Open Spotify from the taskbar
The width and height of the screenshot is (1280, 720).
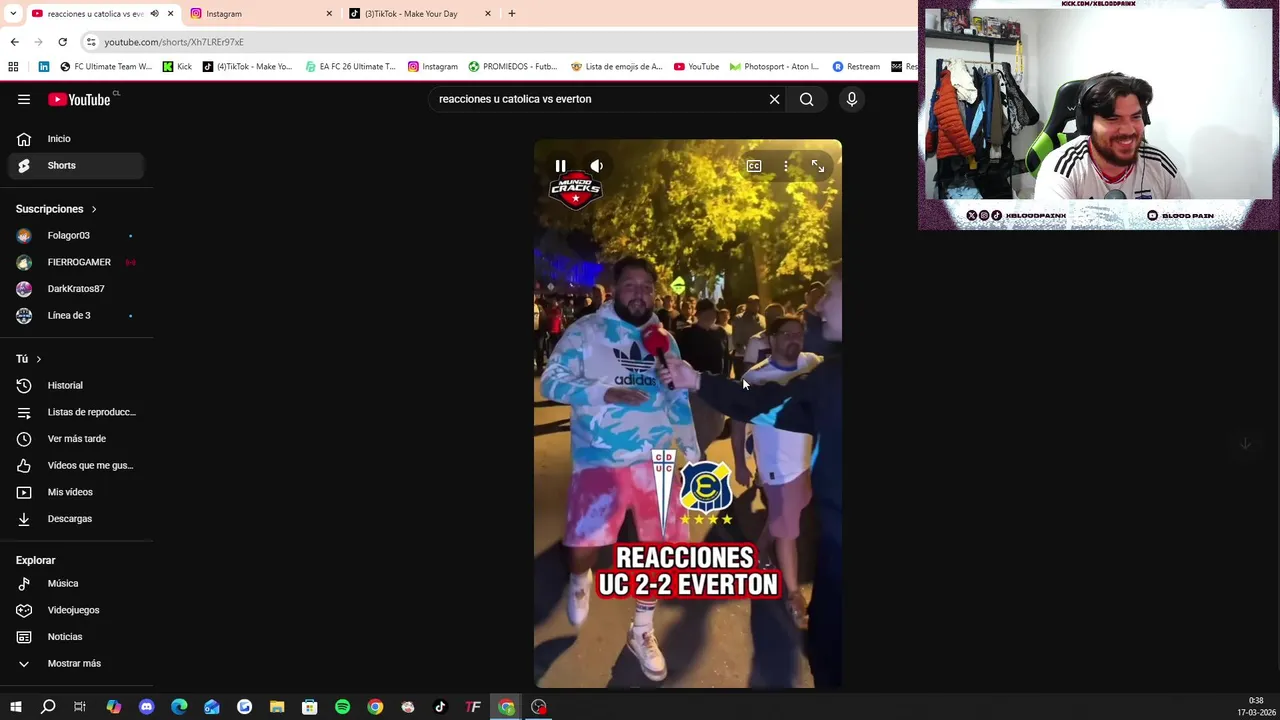[x=342, y=707]
